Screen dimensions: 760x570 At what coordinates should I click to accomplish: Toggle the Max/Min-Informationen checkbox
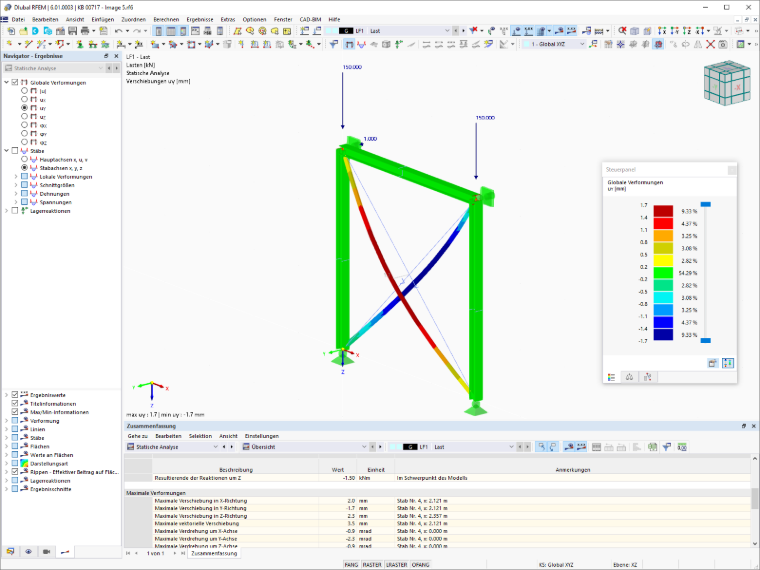(15, 412)
